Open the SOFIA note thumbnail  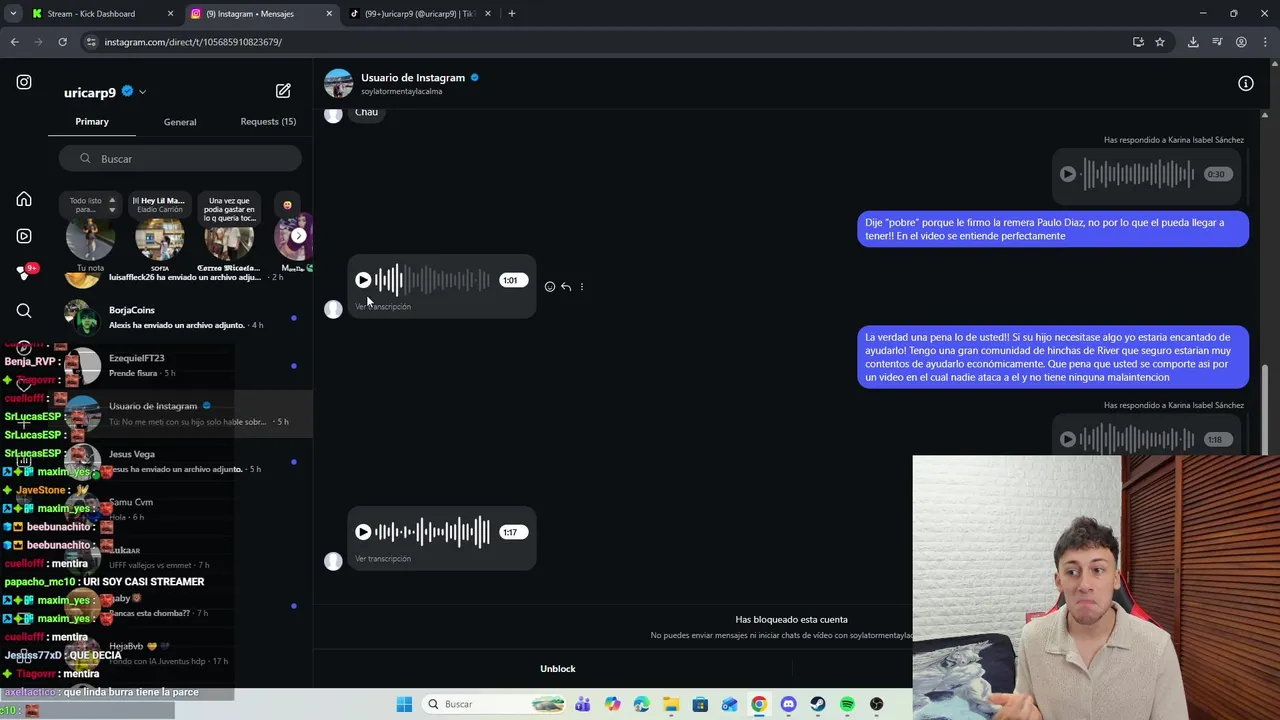160,238
